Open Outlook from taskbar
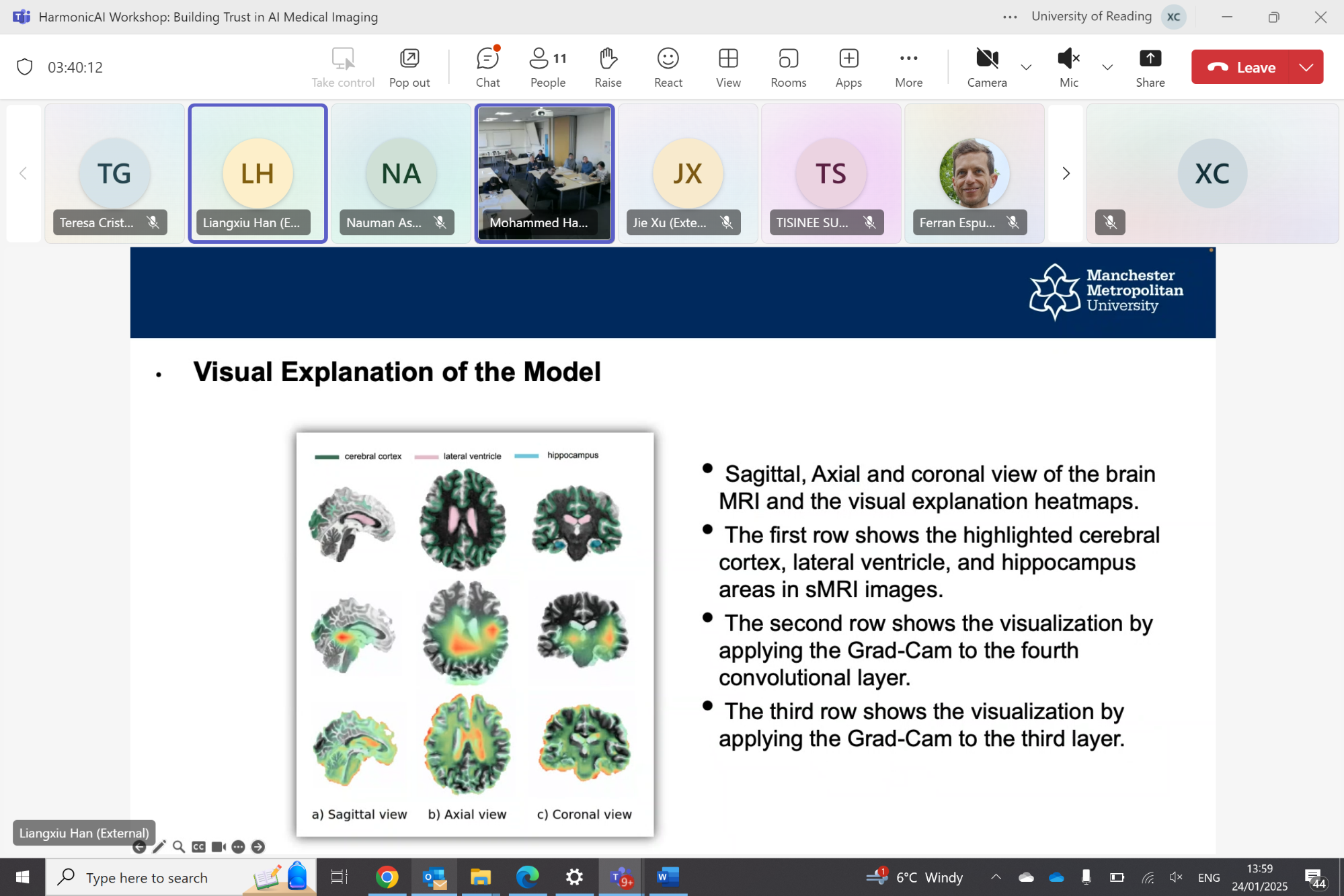Screen dimensions: 1344x896 coord(434,877)
